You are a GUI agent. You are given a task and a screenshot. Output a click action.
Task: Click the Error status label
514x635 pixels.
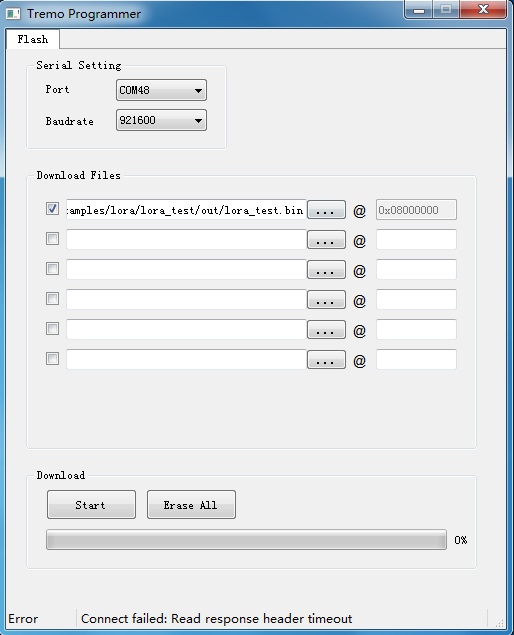(23, 619)
